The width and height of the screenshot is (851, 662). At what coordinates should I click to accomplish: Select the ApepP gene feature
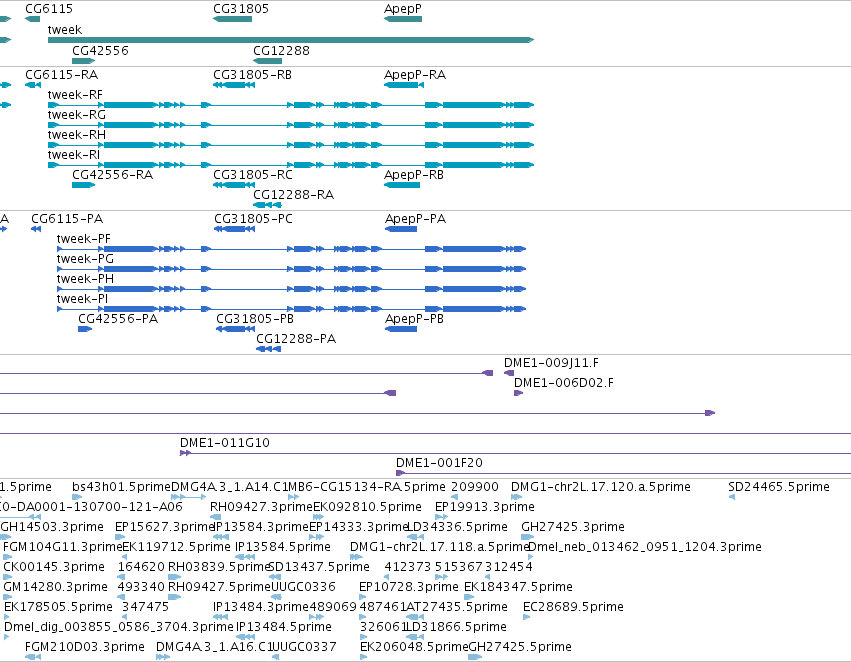coord(403,19)
